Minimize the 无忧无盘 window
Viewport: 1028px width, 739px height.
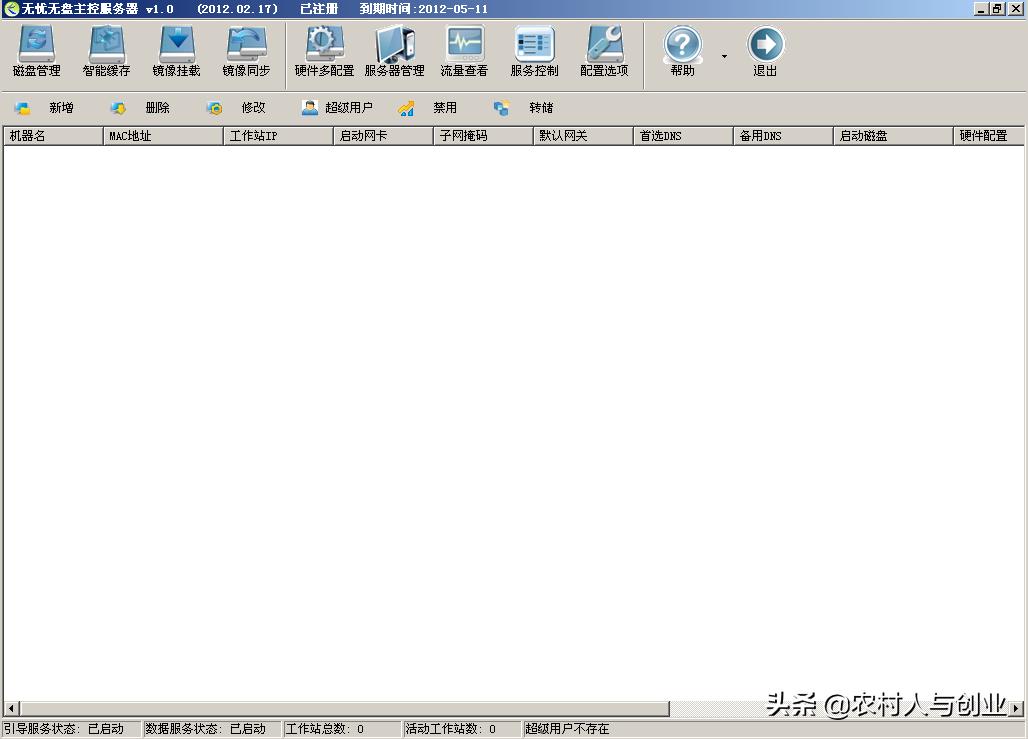tap(981, 9)
